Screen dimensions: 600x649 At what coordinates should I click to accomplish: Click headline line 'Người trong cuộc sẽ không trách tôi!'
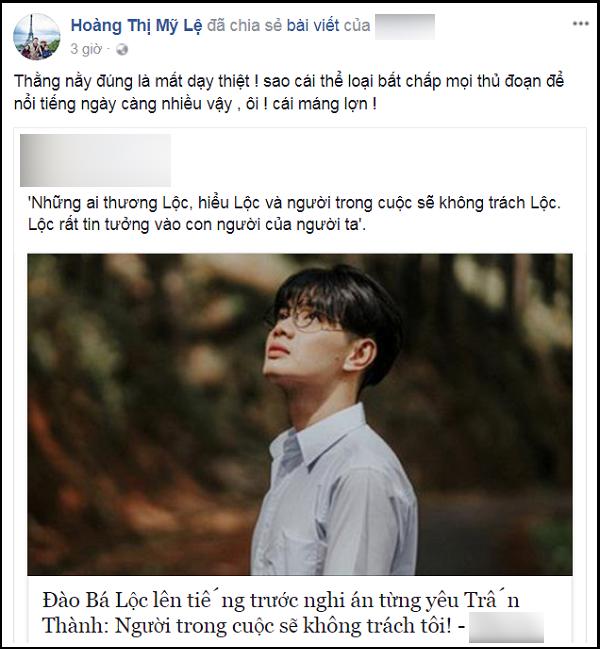click(283, 626)
